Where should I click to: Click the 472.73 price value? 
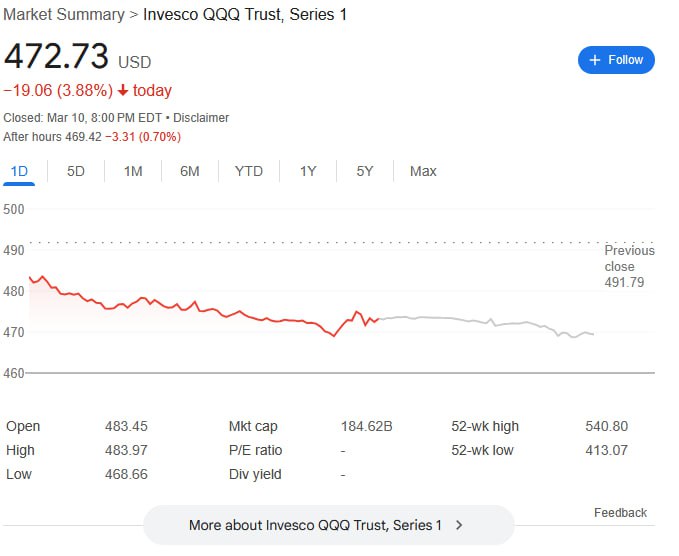pos(57,56)
